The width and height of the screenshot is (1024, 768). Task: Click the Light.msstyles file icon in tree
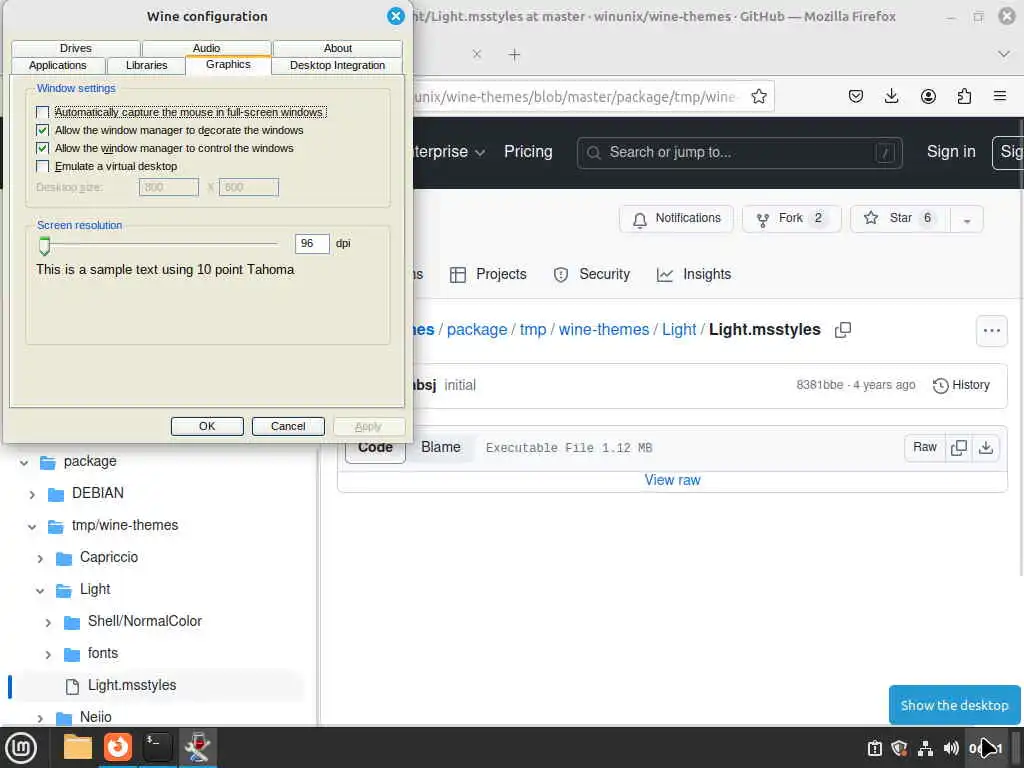coord(72,686)
